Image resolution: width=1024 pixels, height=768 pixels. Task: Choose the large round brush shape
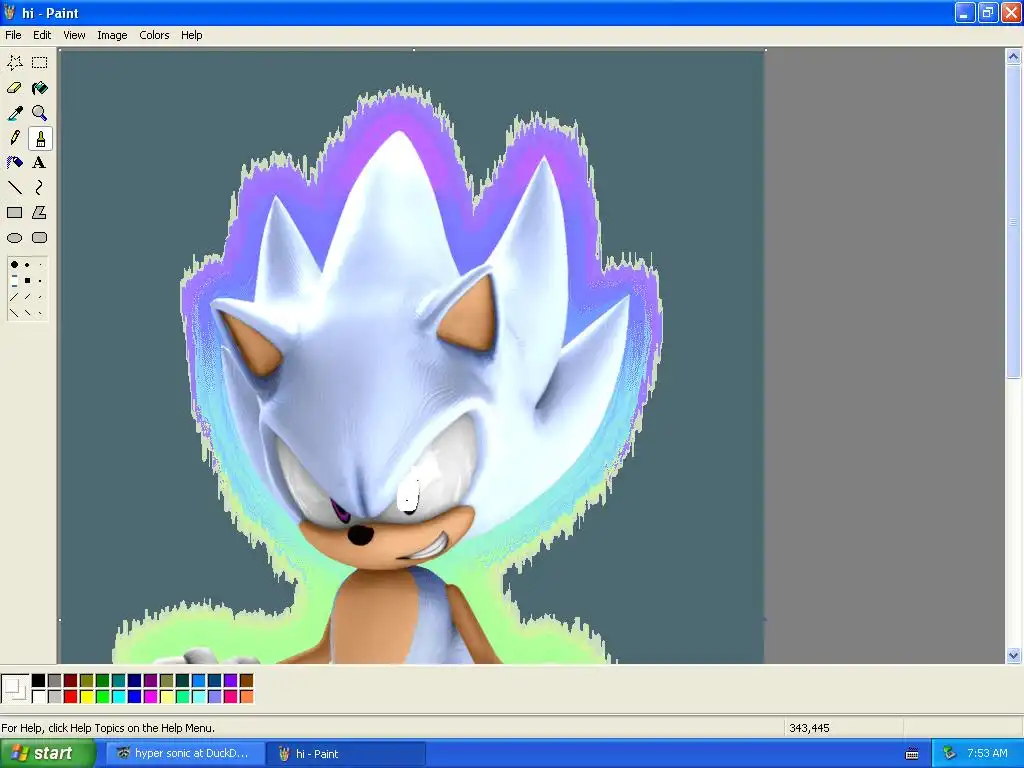[x=14, y=264]
